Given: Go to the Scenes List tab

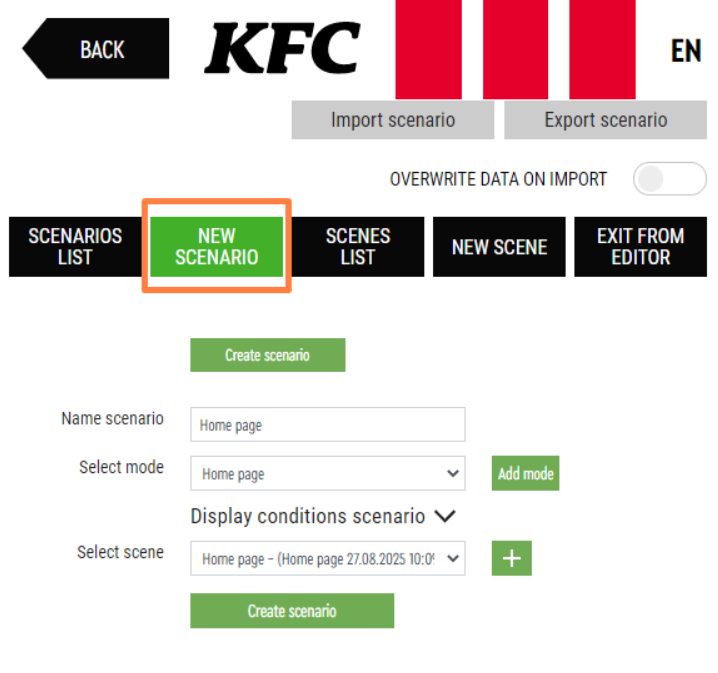Looking at the screenshot, I should click(x=357, y=246).
